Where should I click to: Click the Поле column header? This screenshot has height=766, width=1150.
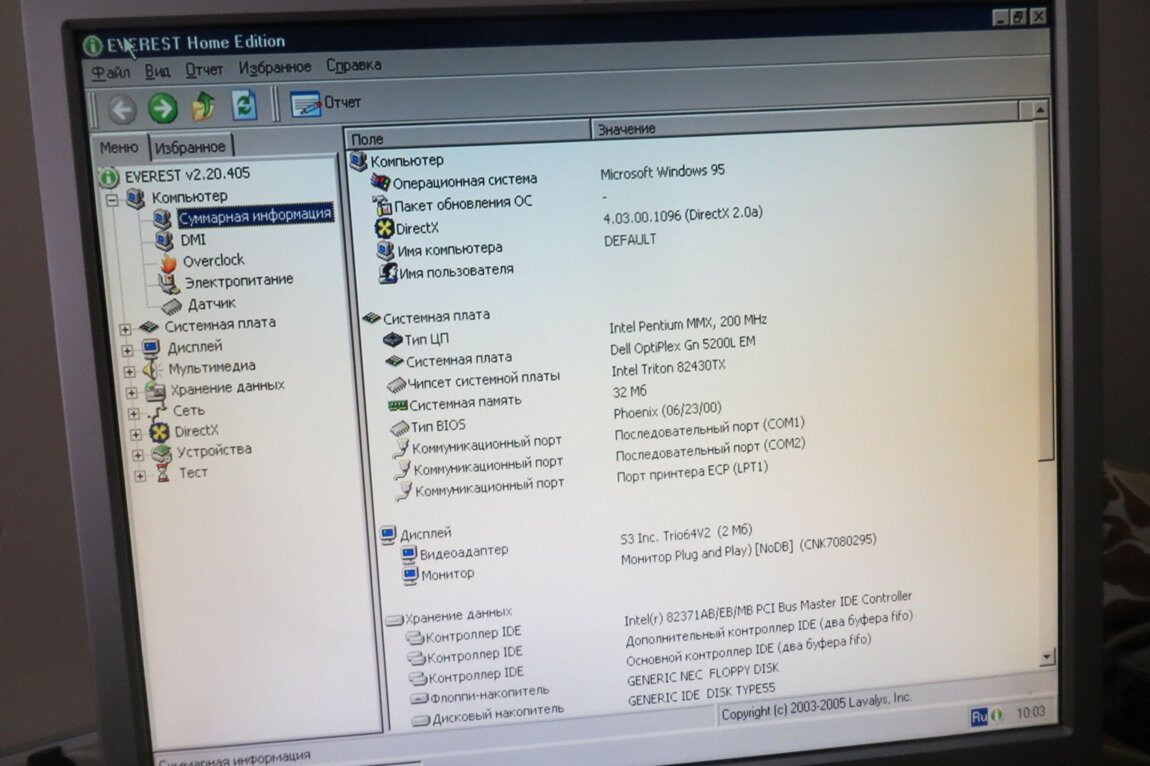pos(367,139)
